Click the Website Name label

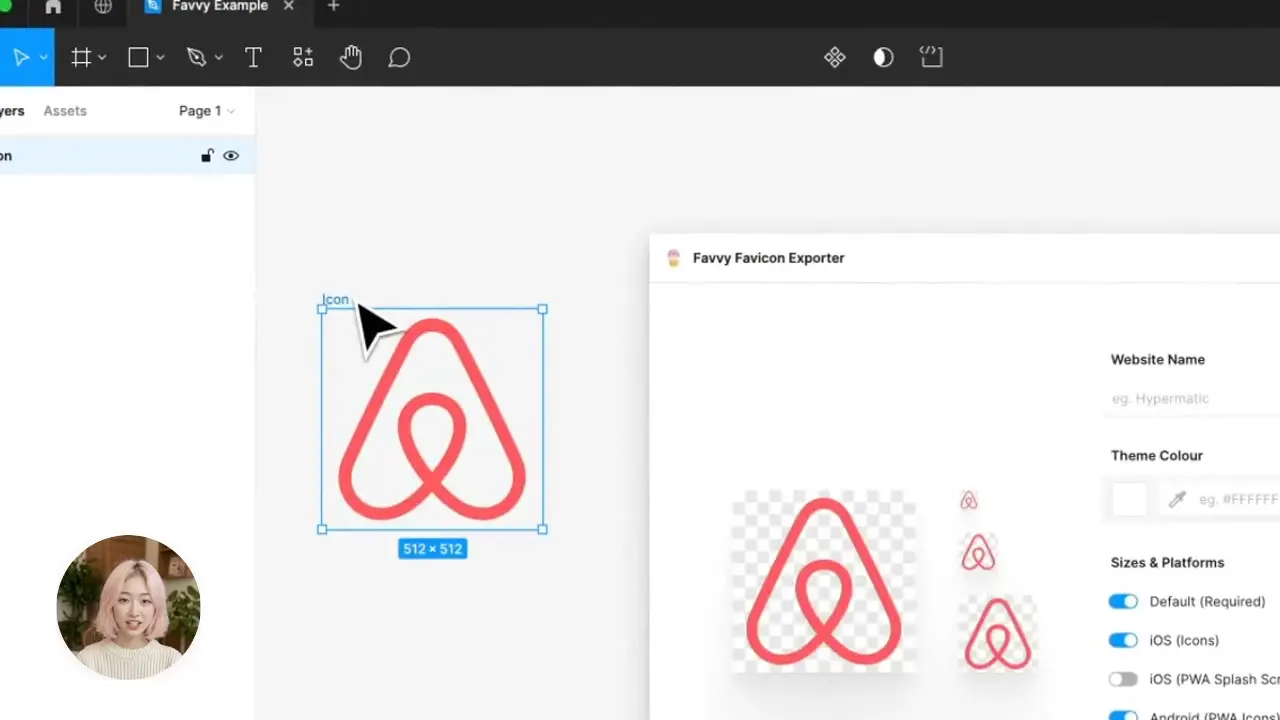click(1158, 359)
